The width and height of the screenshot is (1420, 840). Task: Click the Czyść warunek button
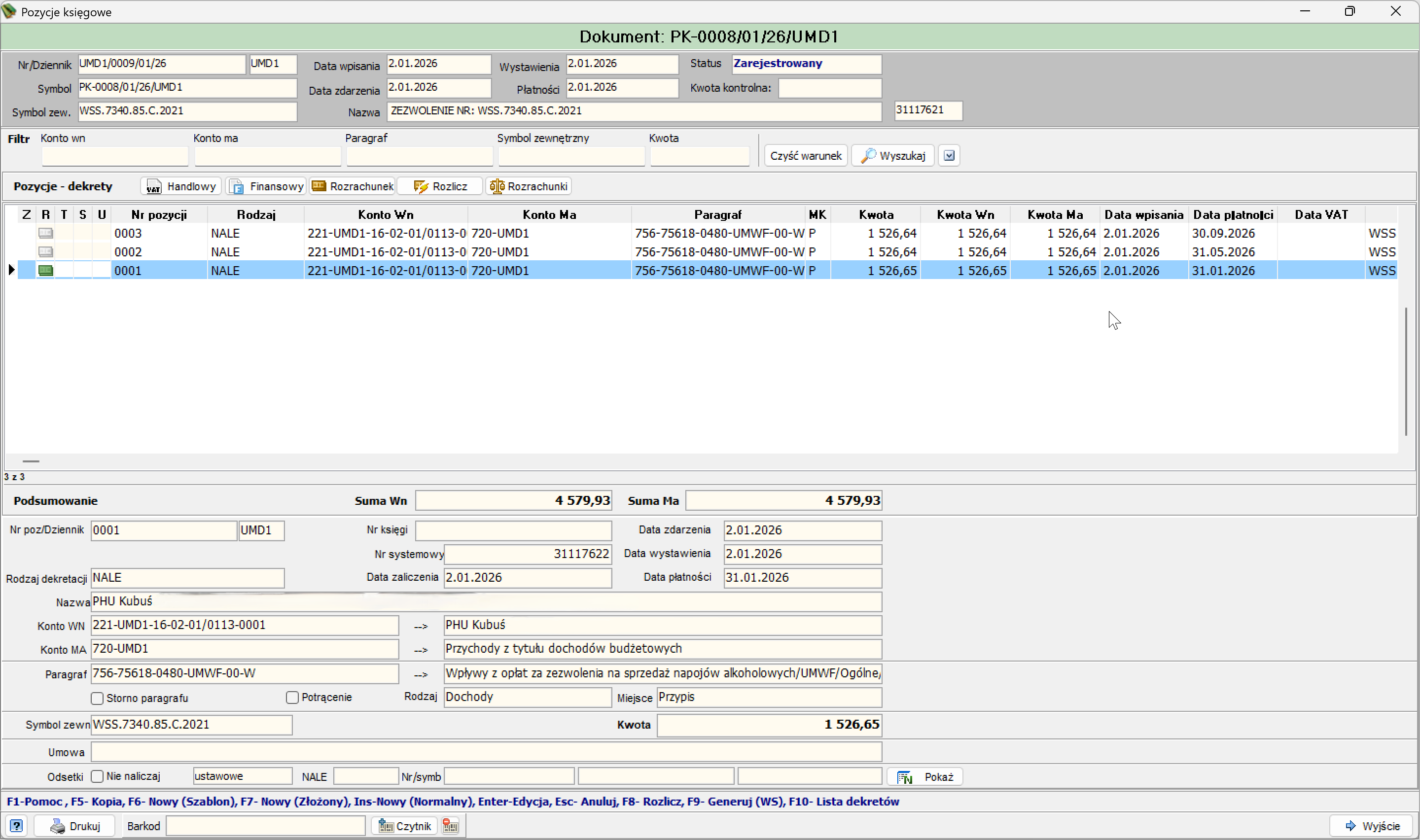[x=805, y=156]
